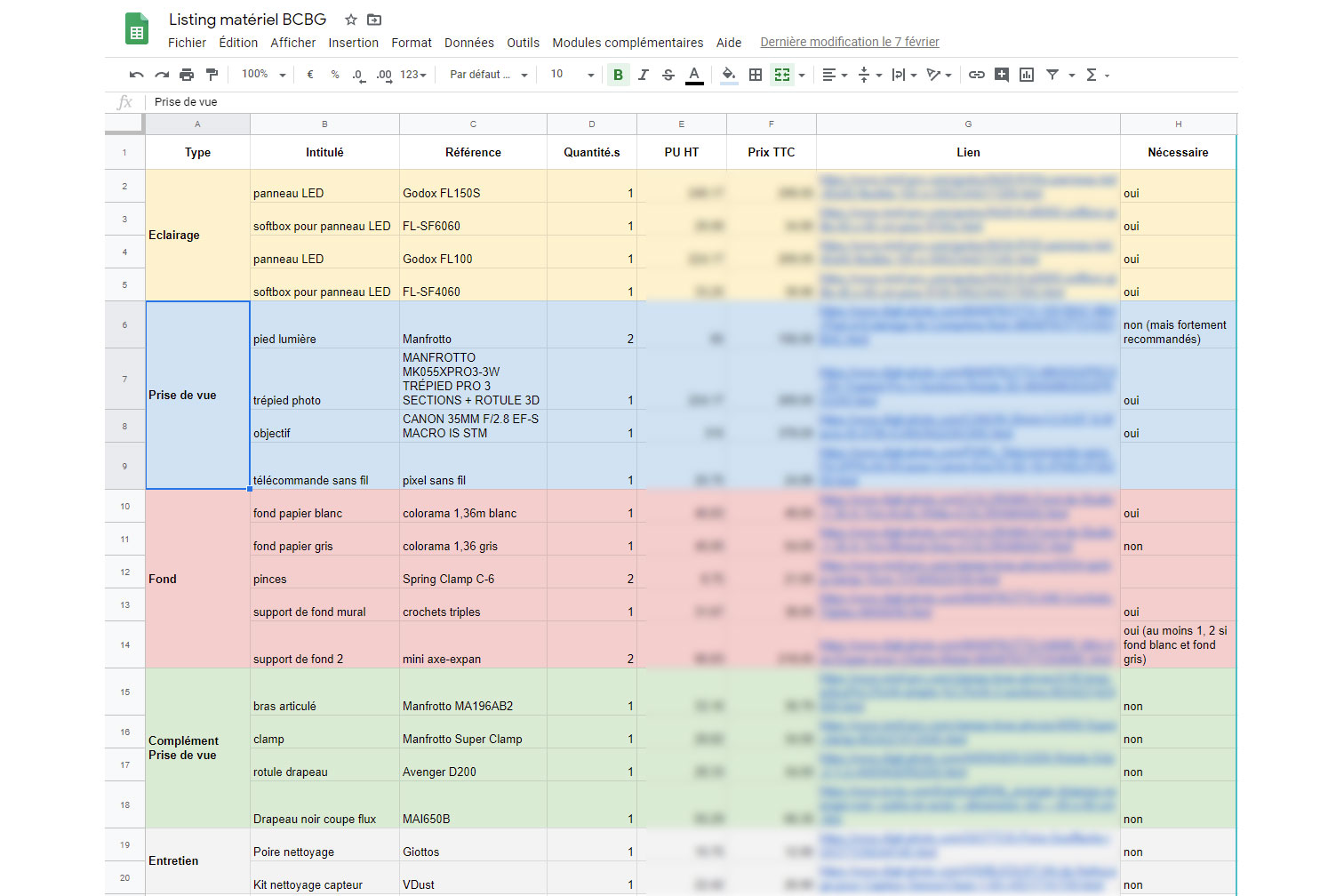
Task: Click the move to folder icon
Action: click(x=374, y=20)
